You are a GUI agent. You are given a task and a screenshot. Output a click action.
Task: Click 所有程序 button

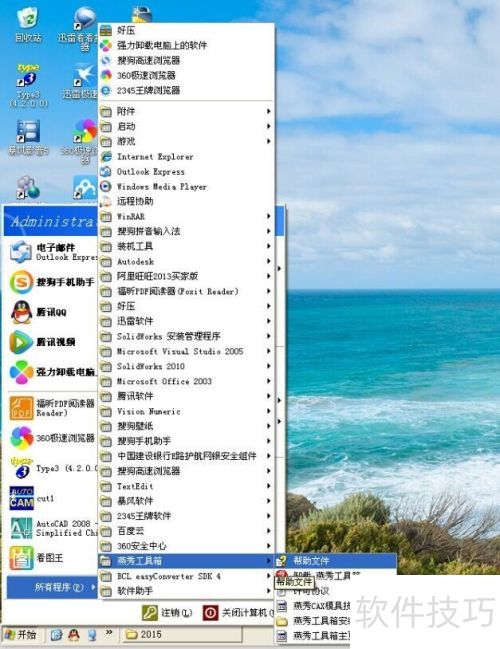pyautogui.click(x=53, y=587)
